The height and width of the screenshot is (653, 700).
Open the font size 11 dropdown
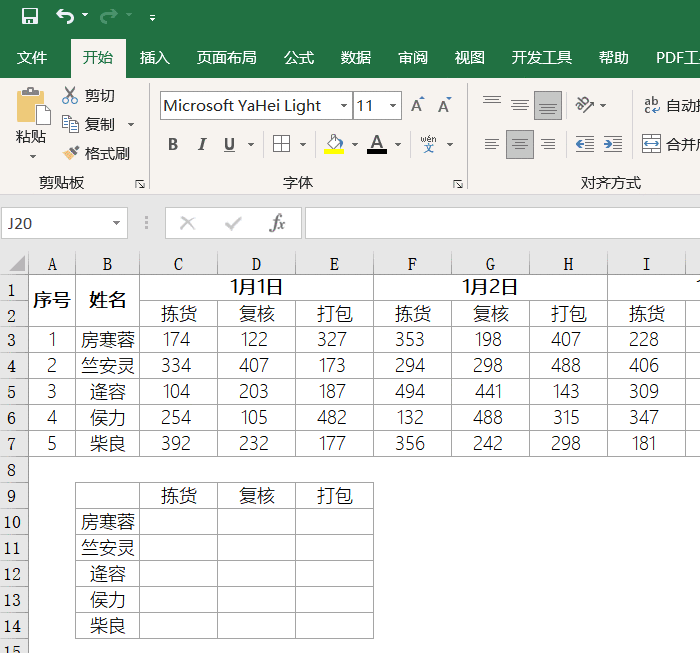393,106
